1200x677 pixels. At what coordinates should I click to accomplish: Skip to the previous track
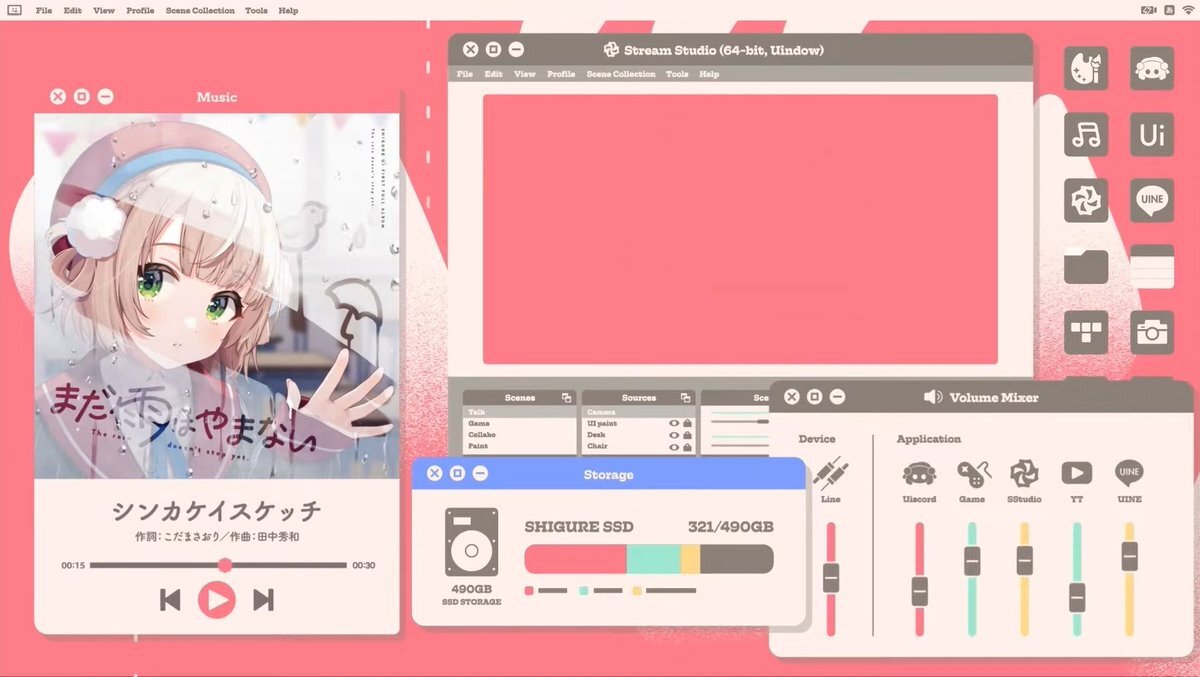pyautogui.click(x=170, y=599)
